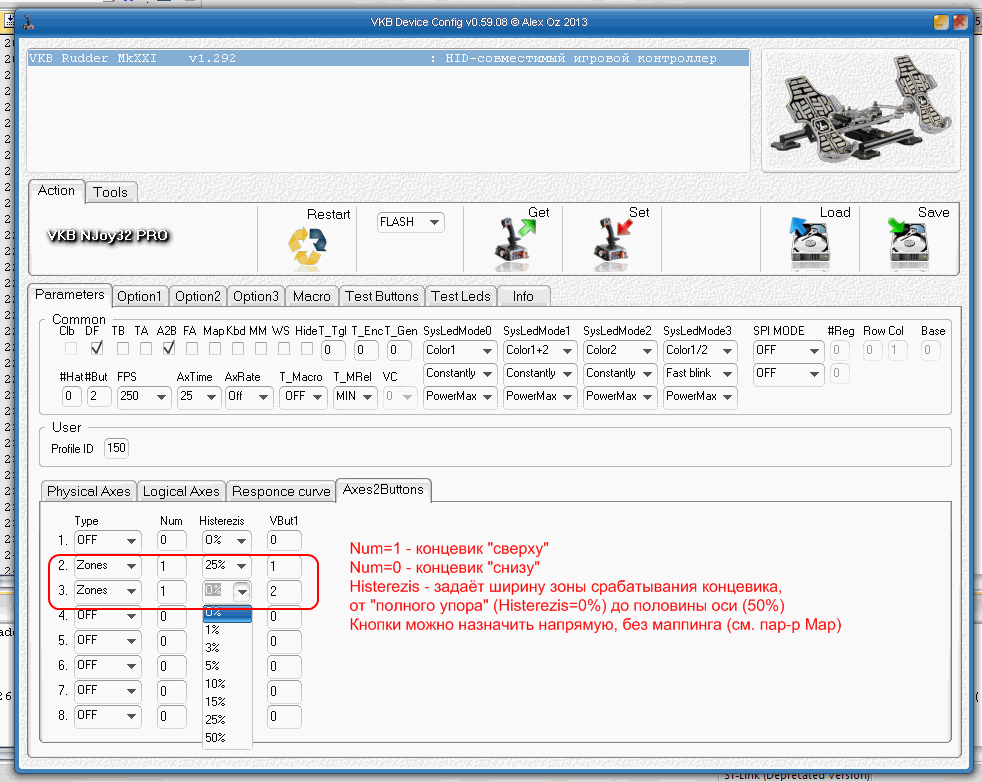Switch to the Action tab
982x782 pixels.
[x=56, y=190]
